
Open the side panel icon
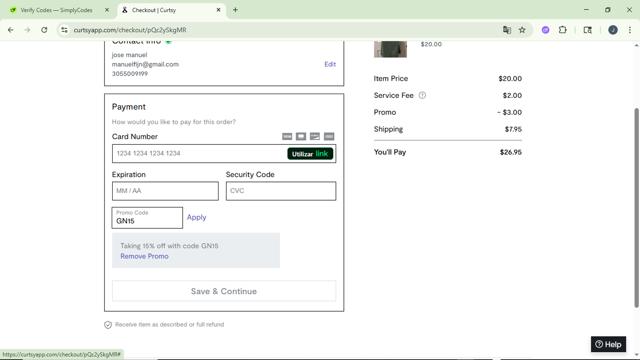click(x=587, y=30)
